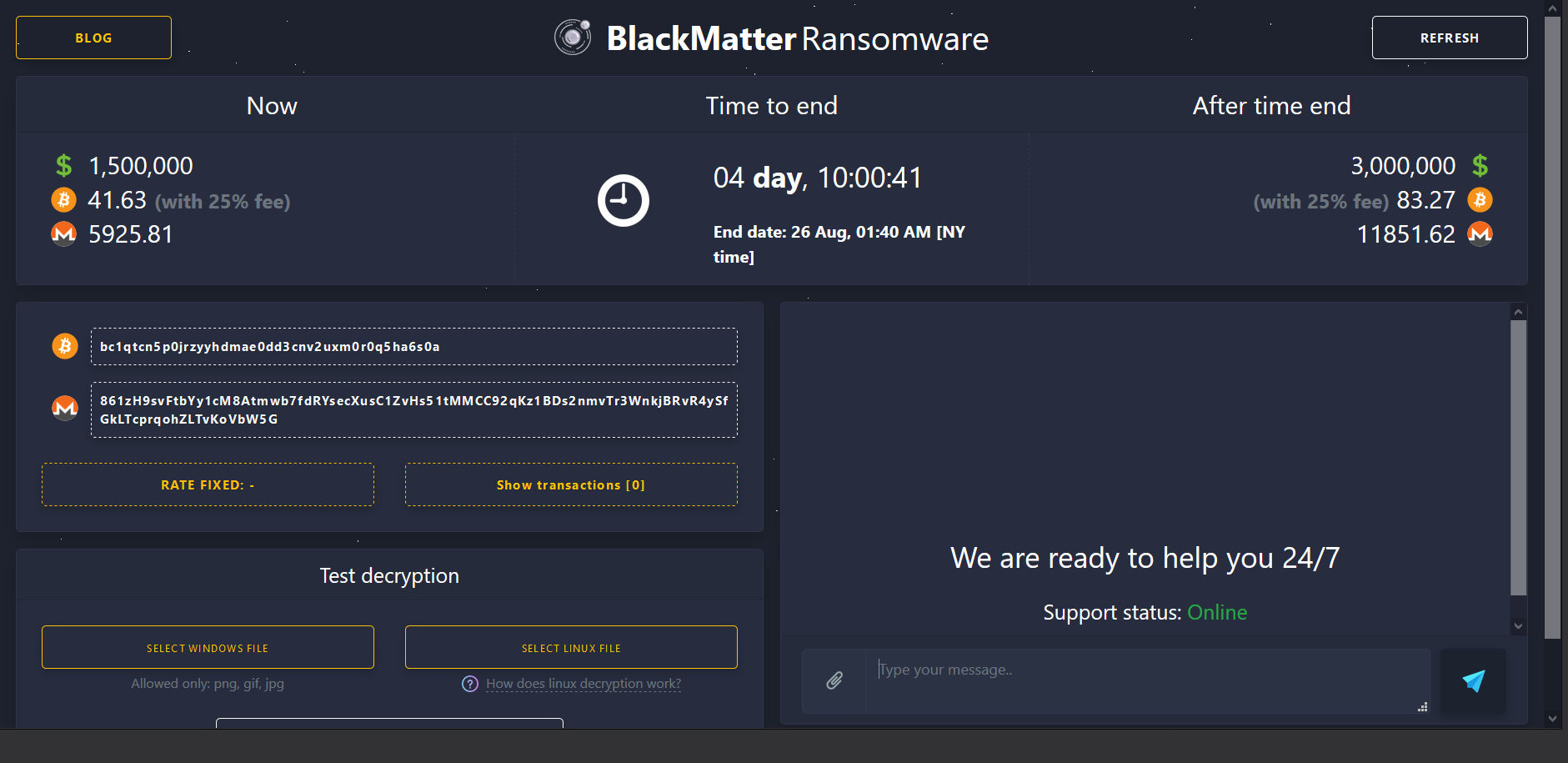This screenshot has height=763, width=1568.
Task: Click the 'After time end' heading
Action: click(x=1271, y=106)
